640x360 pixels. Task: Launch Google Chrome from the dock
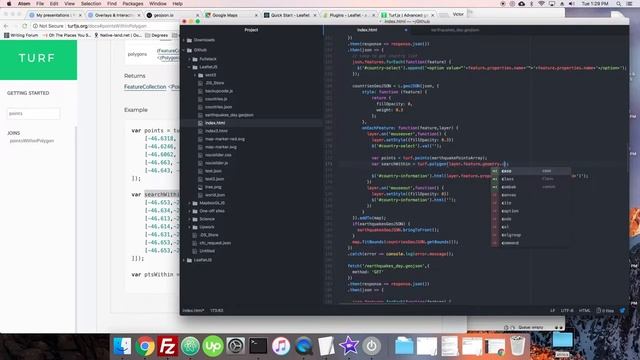click(145, 346)
